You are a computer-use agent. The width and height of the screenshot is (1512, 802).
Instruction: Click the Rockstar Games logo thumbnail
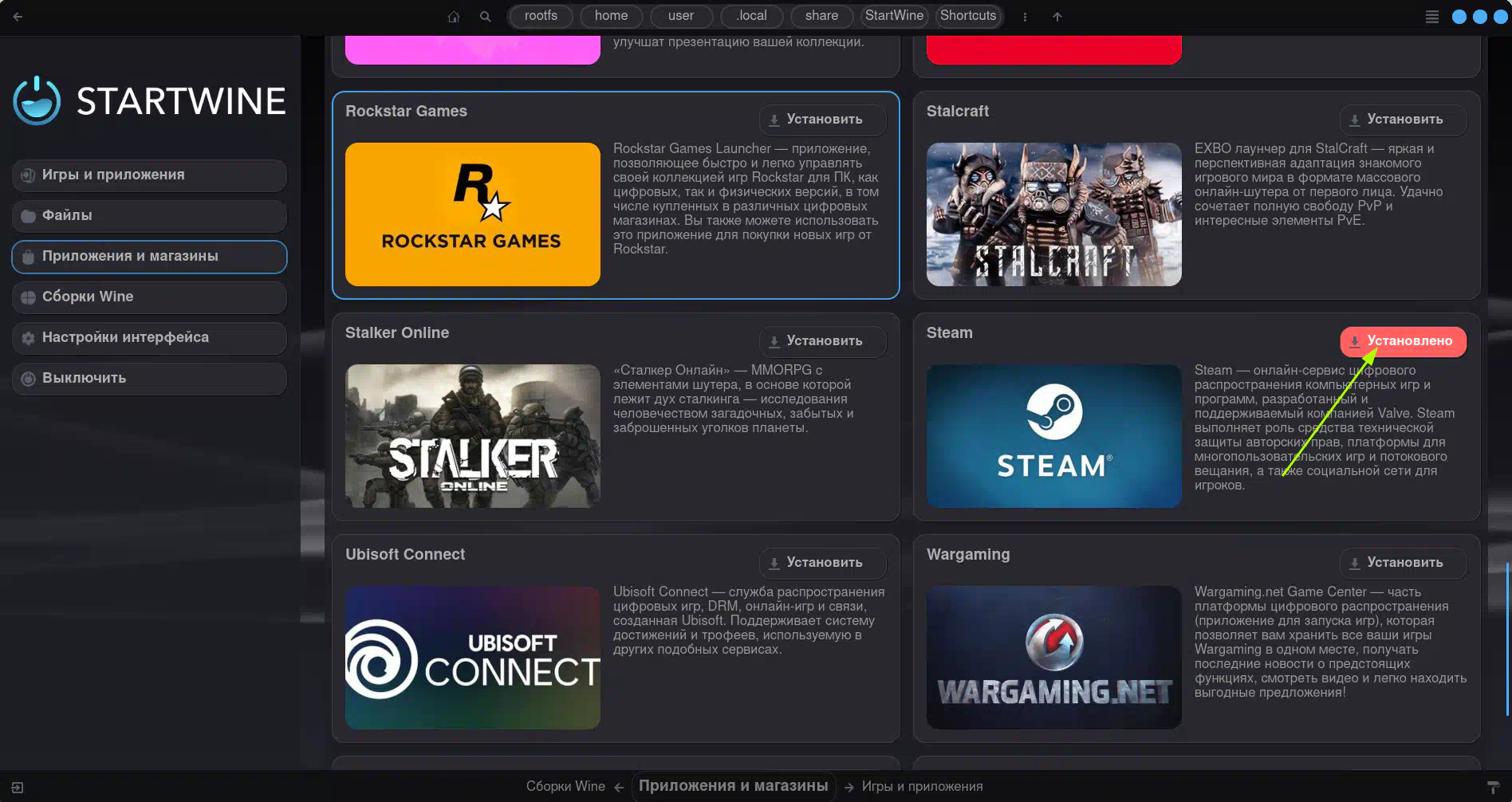pyautogui.click(x=473, y=214)
